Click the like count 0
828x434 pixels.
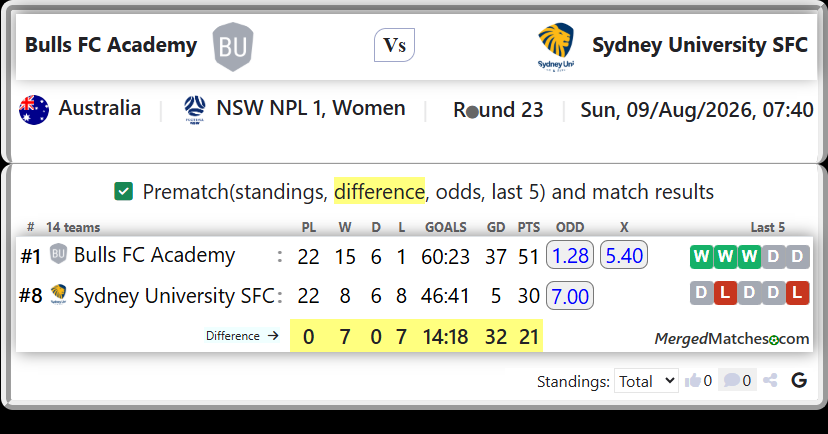[x=708, y=381]
